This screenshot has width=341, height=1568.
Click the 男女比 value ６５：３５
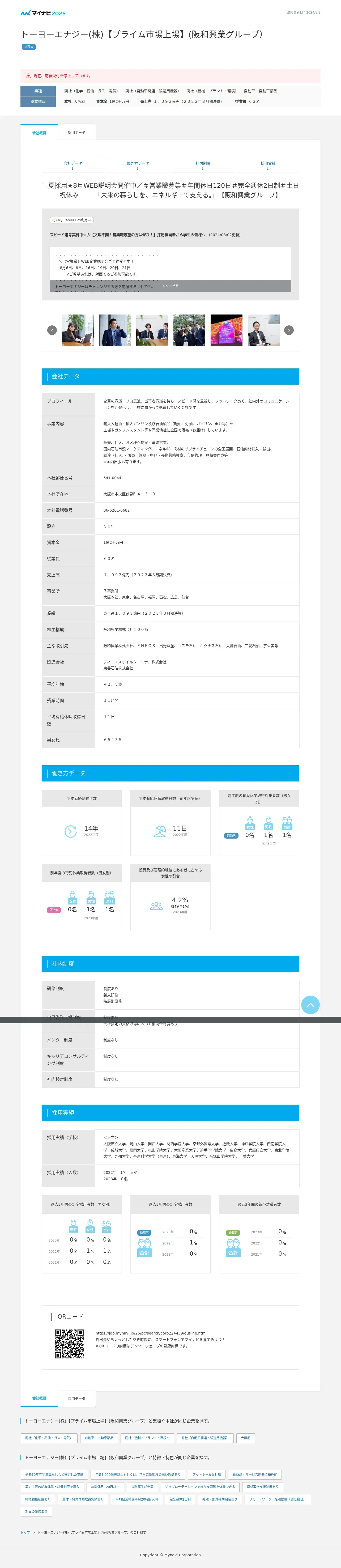[x=113, y=740]
